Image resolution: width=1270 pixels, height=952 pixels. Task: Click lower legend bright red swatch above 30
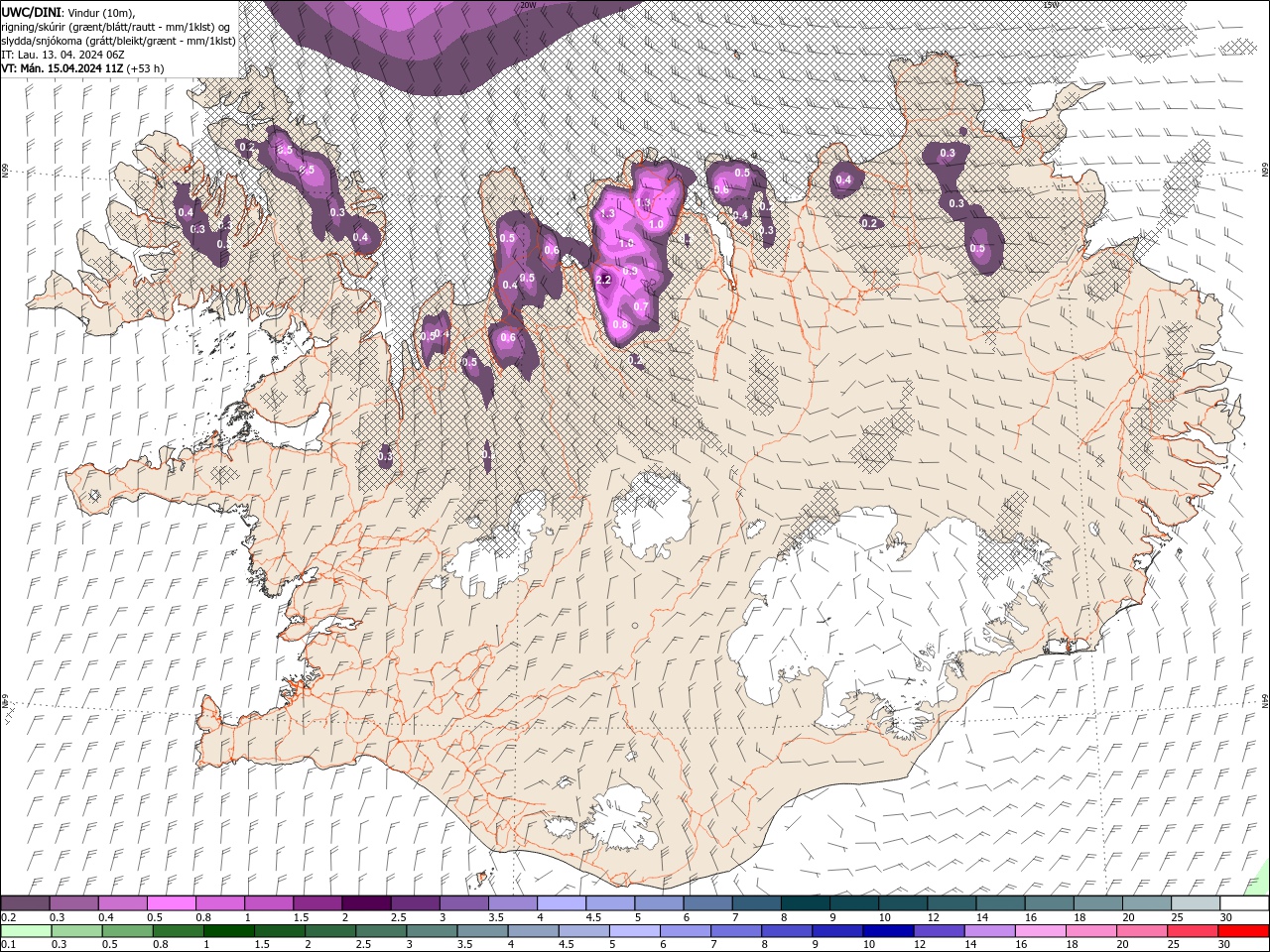coord(1242,931)
